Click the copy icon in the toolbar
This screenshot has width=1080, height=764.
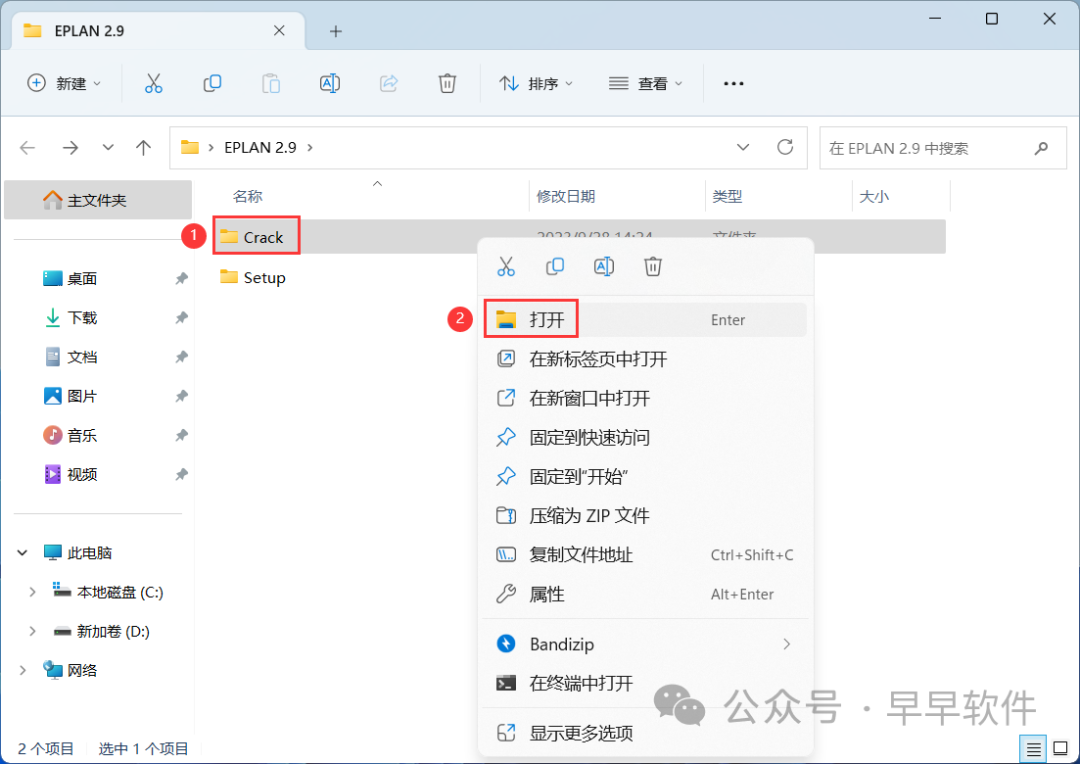click(212, 84)
